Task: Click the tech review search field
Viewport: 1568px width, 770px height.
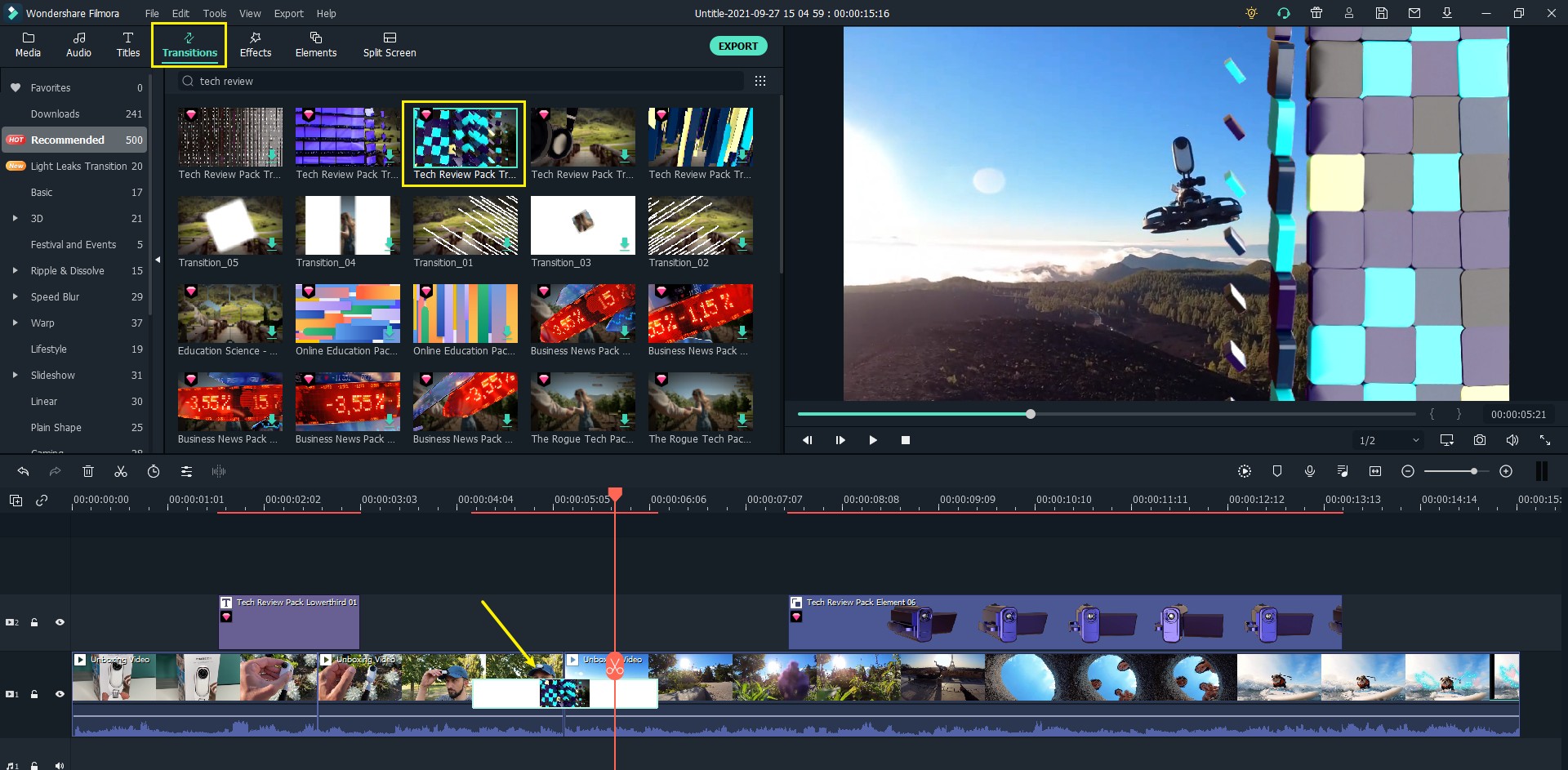Action: point(461,81)
